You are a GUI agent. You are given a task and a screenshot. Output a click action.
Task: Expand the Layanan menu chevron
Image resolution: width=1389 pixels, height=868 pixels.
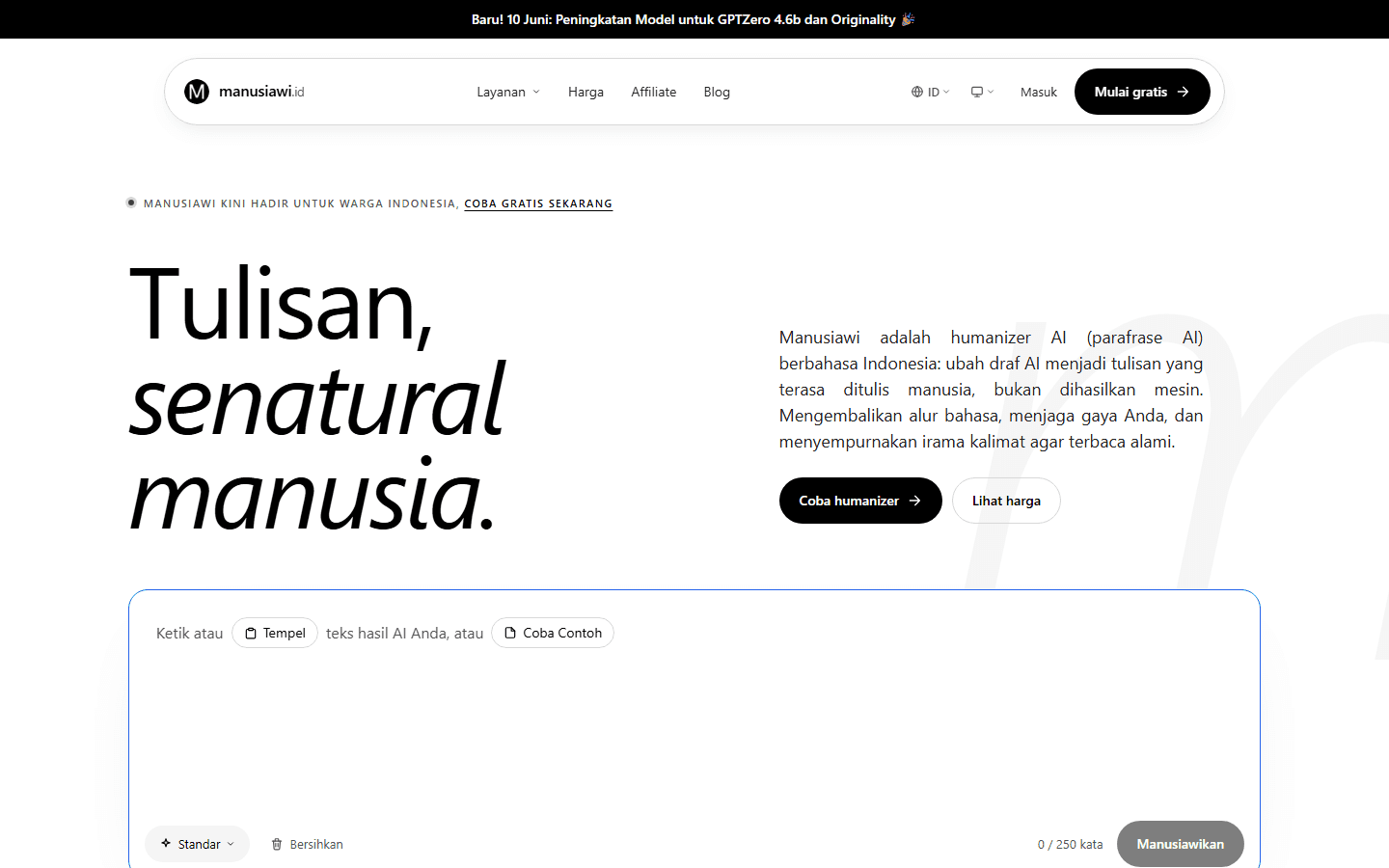[536, 92]
